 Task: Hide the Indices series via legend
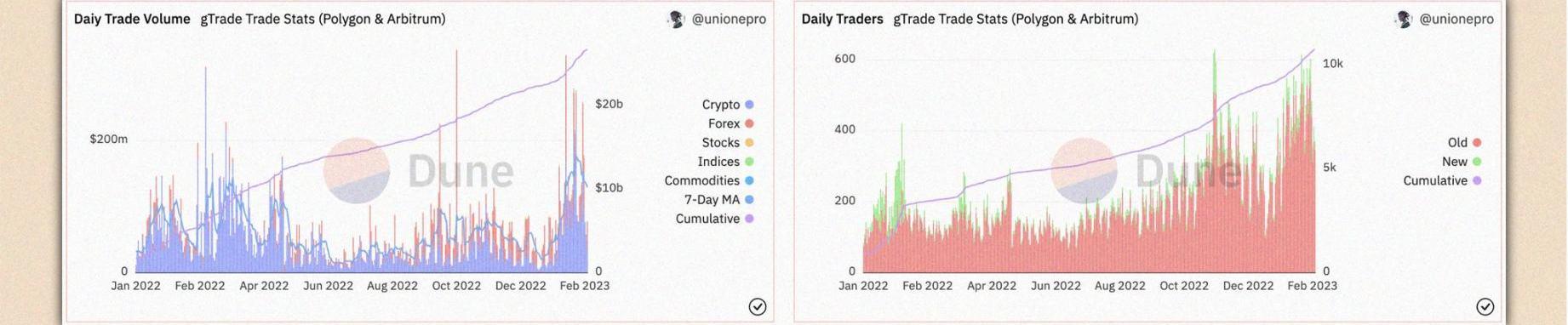coord(726,162)
